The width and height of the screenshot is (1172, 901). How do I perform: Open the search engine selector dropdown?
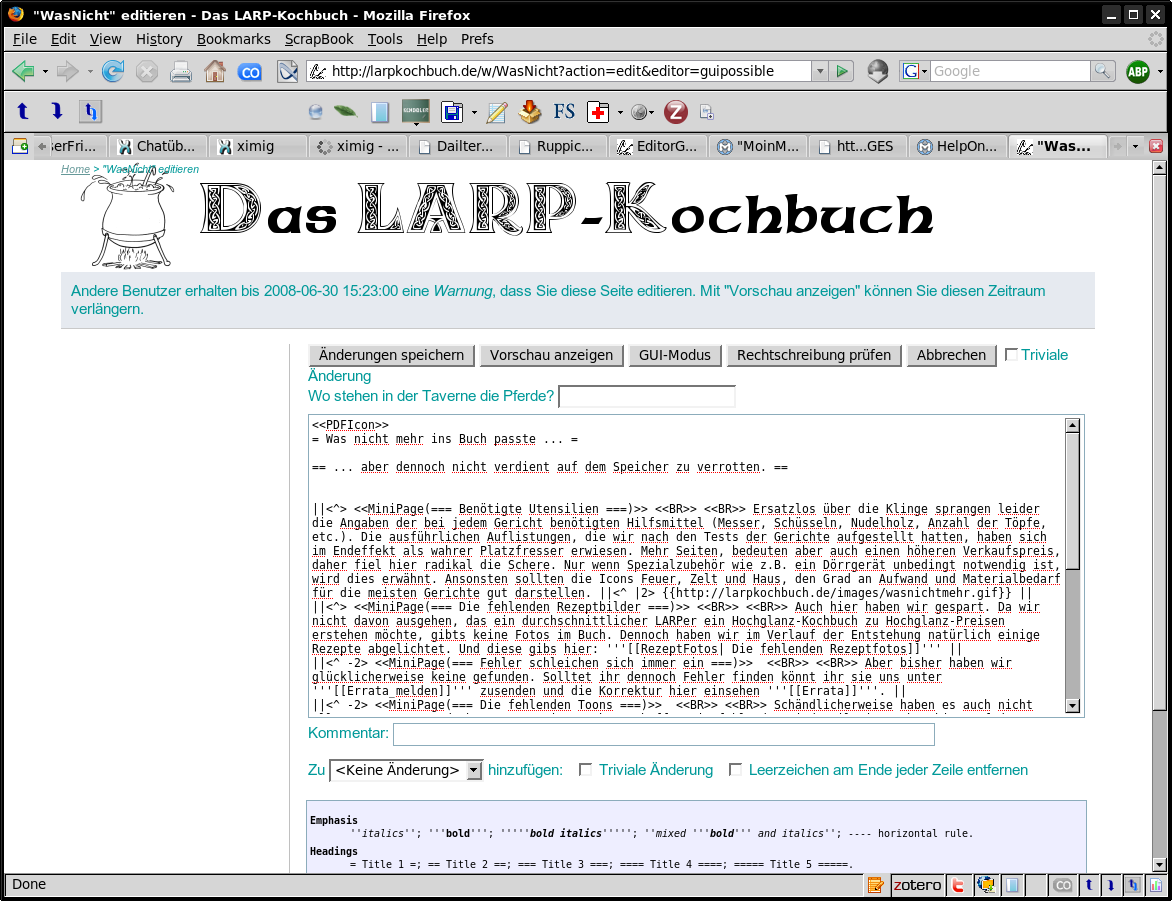[916, 71]
